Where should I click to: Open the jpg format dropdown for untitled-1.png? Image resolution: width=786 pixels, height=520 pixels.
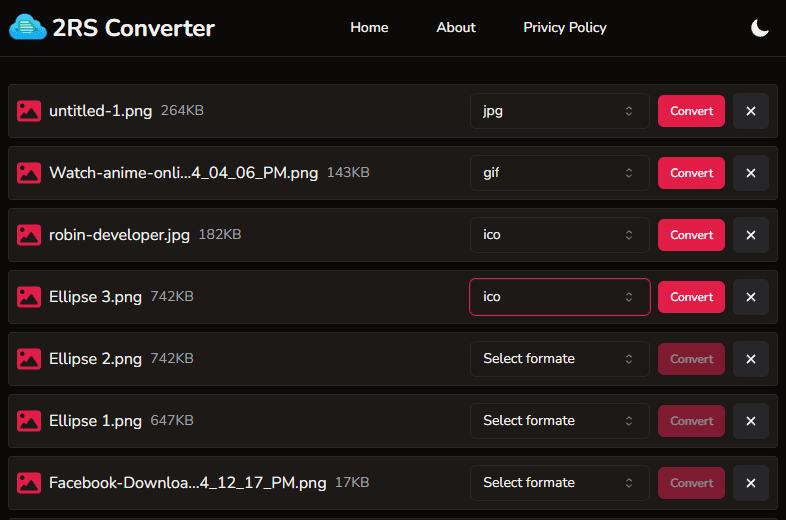[x=559, y=111]
